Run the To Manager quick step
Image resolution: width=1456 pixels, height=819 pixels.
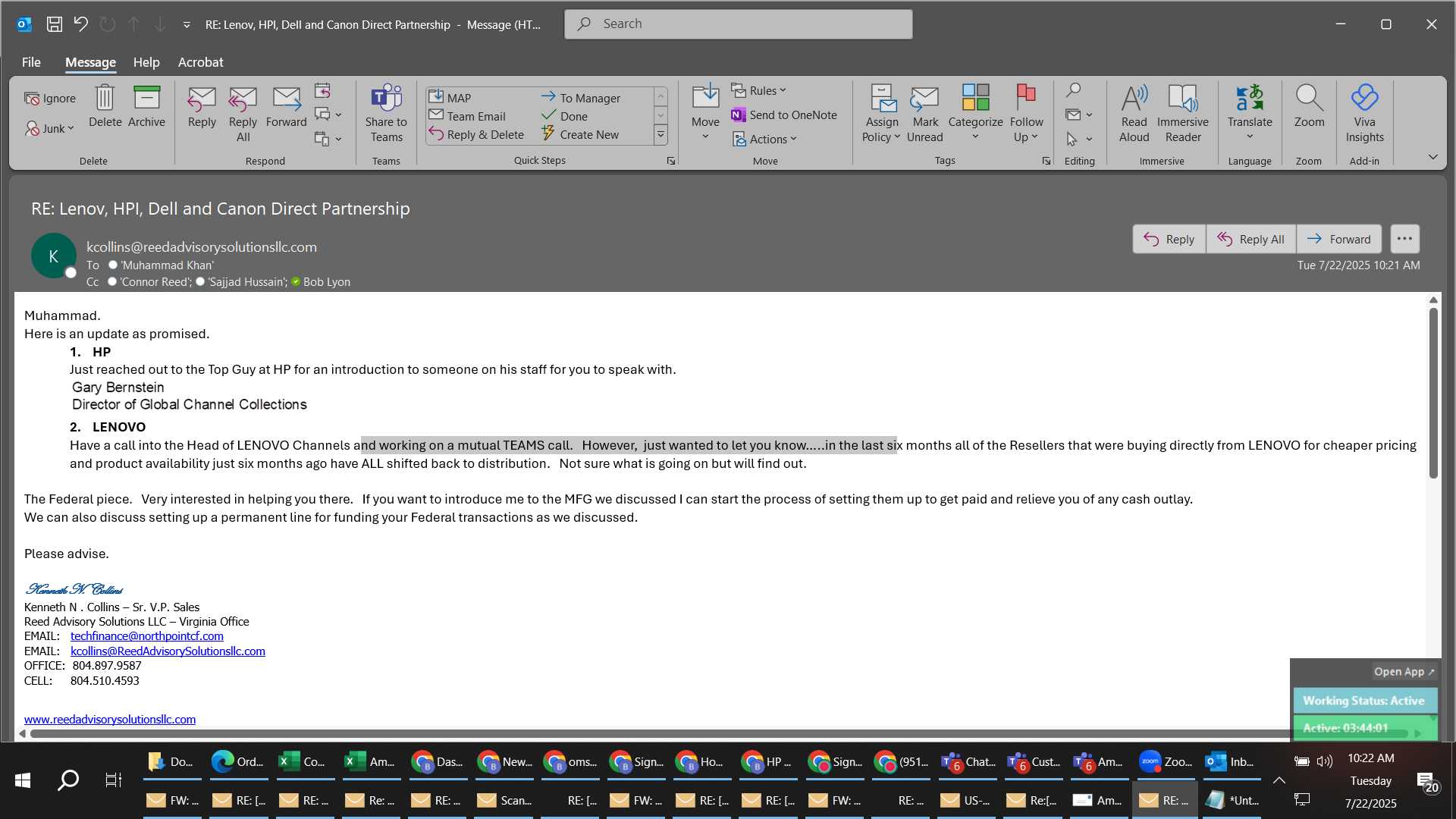click(580, 98)
